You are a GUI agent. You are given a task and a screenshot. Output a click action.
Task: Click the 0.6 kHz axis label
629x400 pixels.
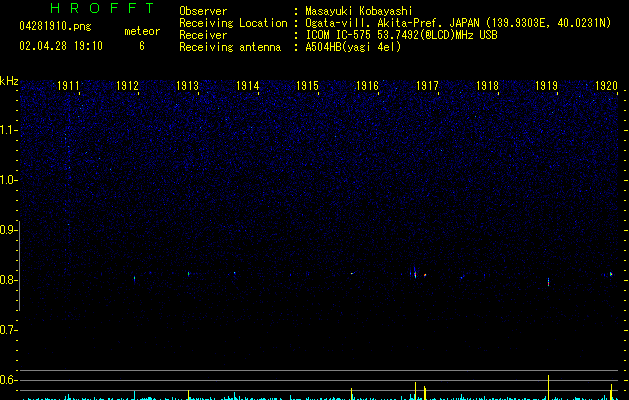click(8, 380)
